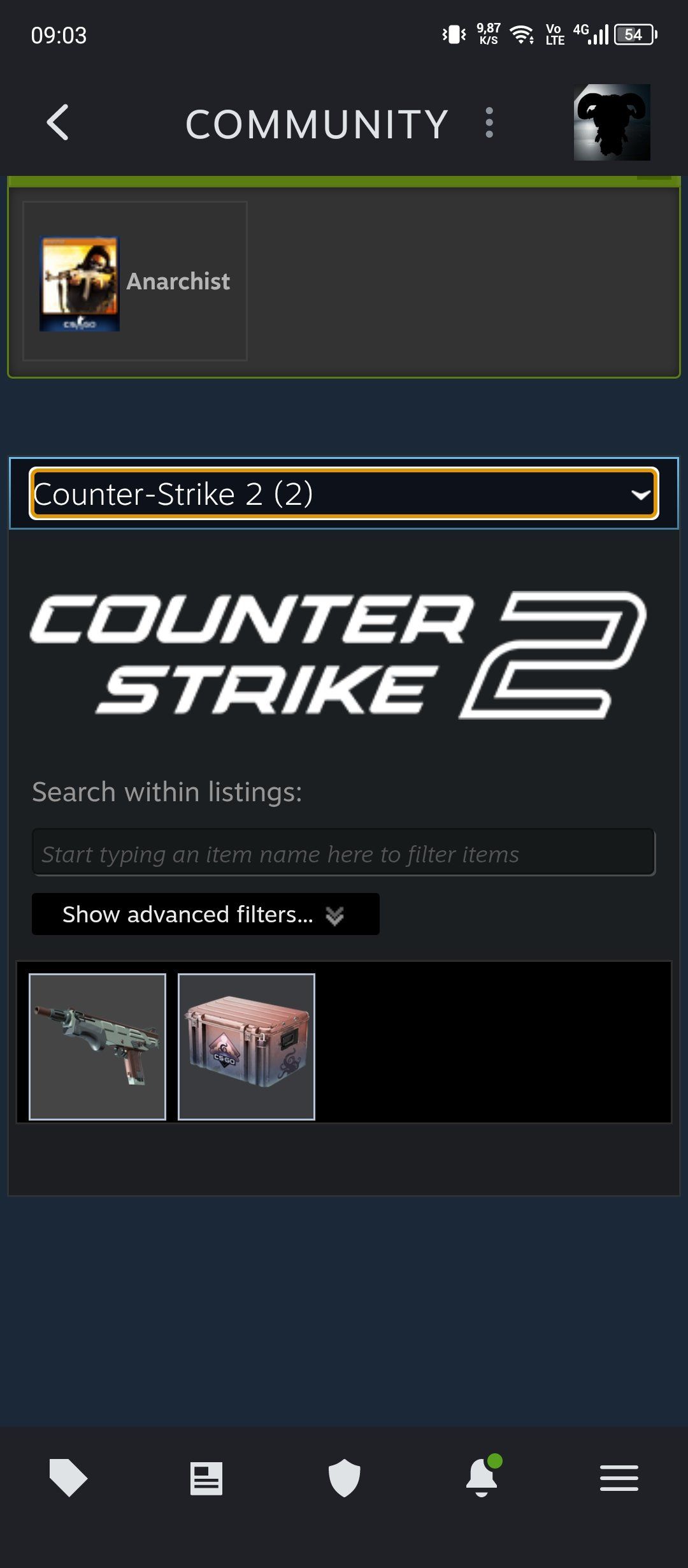Open the store tag tab
This screenshot has width=688, height=1568.
pos(68,1477)
